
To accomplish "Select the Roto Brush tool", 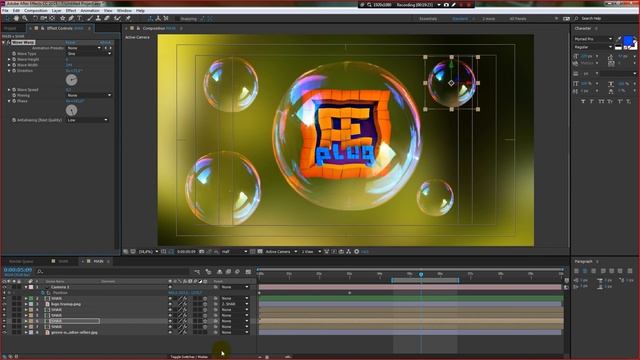I will (118, 18).
